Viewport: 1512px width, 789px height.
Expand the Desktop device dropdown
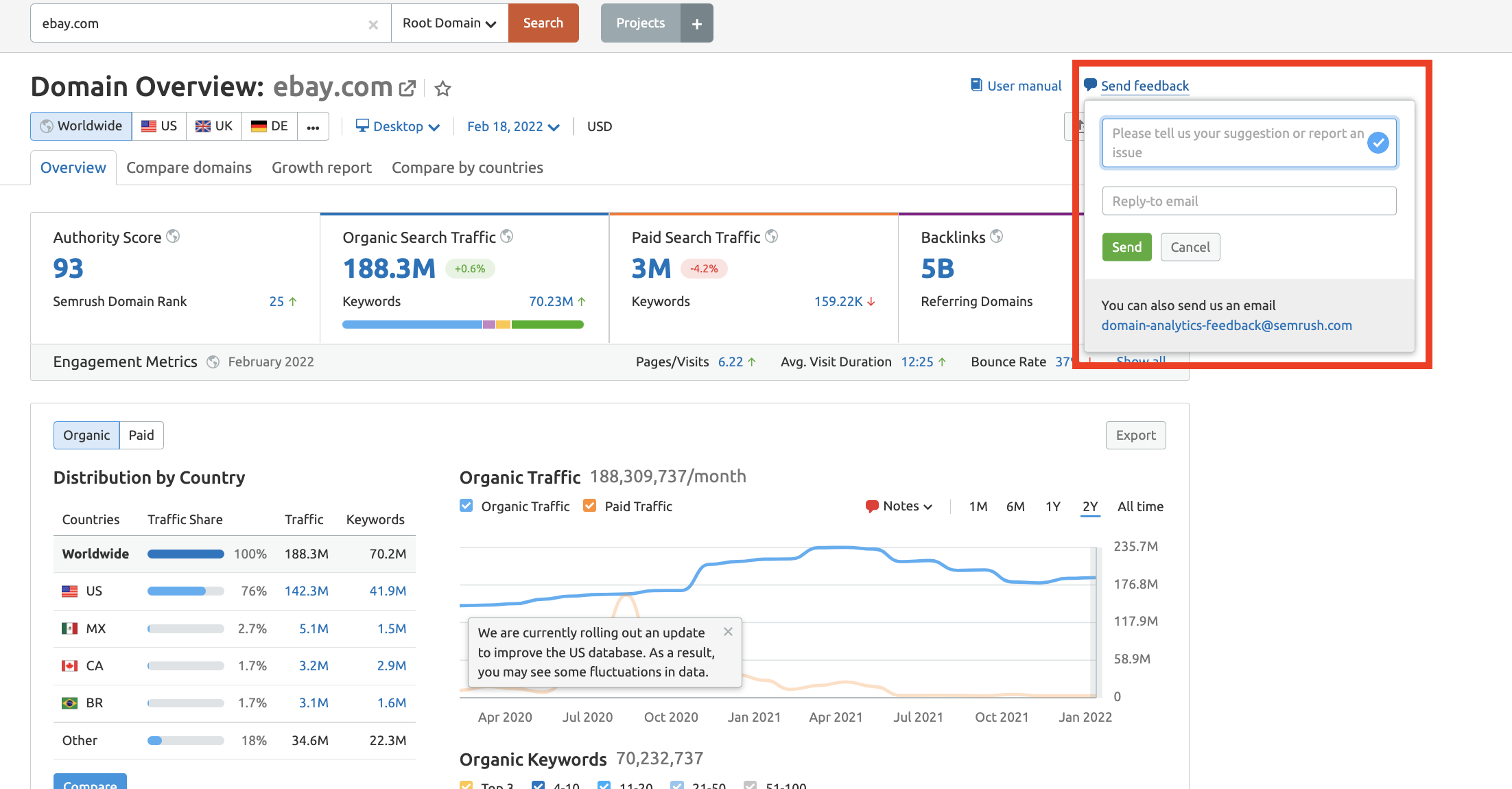[x=398, y=126]
